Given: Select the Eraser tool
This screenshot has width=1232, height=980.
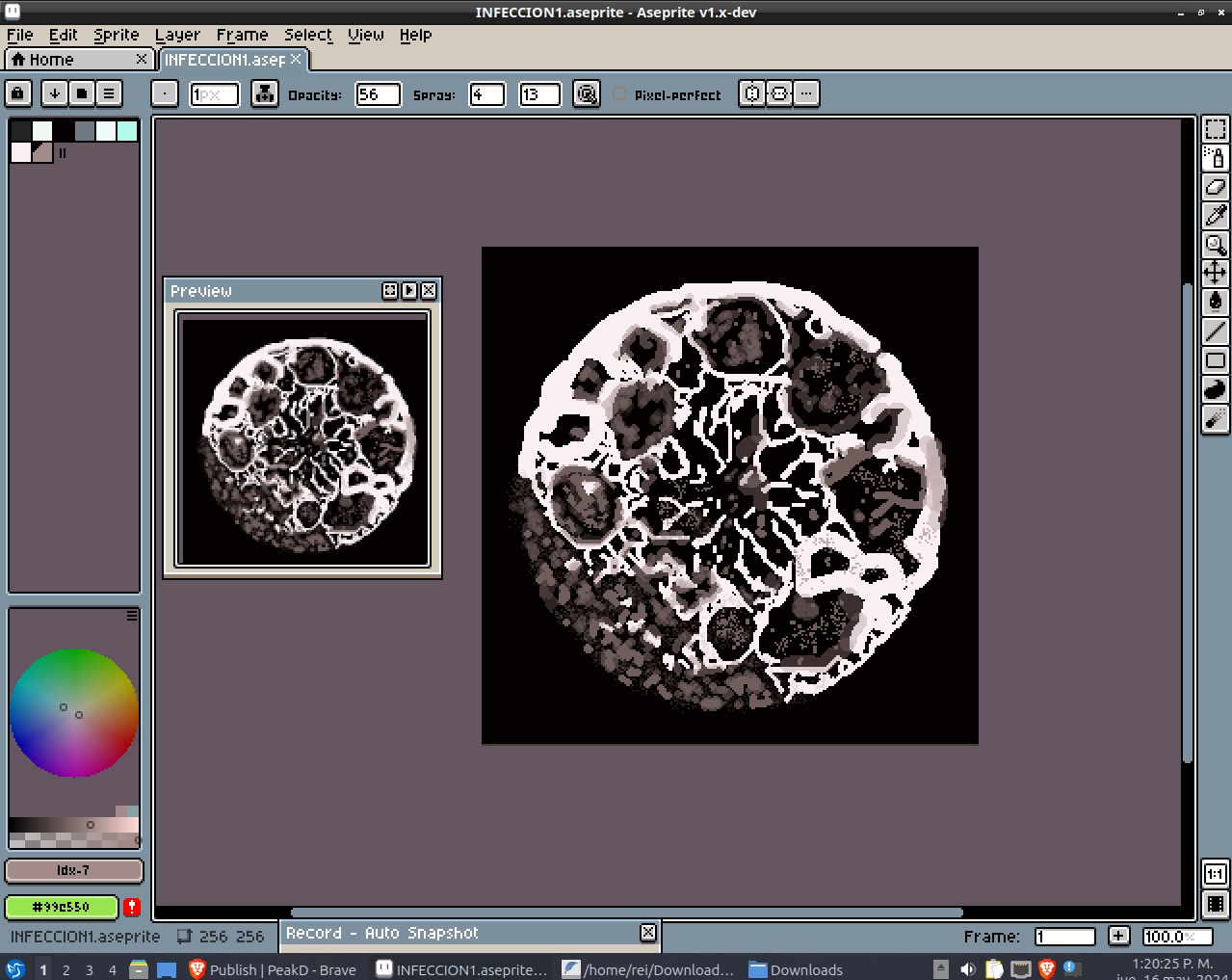Looking at the screenshot, I should [x=1216, y=187].
